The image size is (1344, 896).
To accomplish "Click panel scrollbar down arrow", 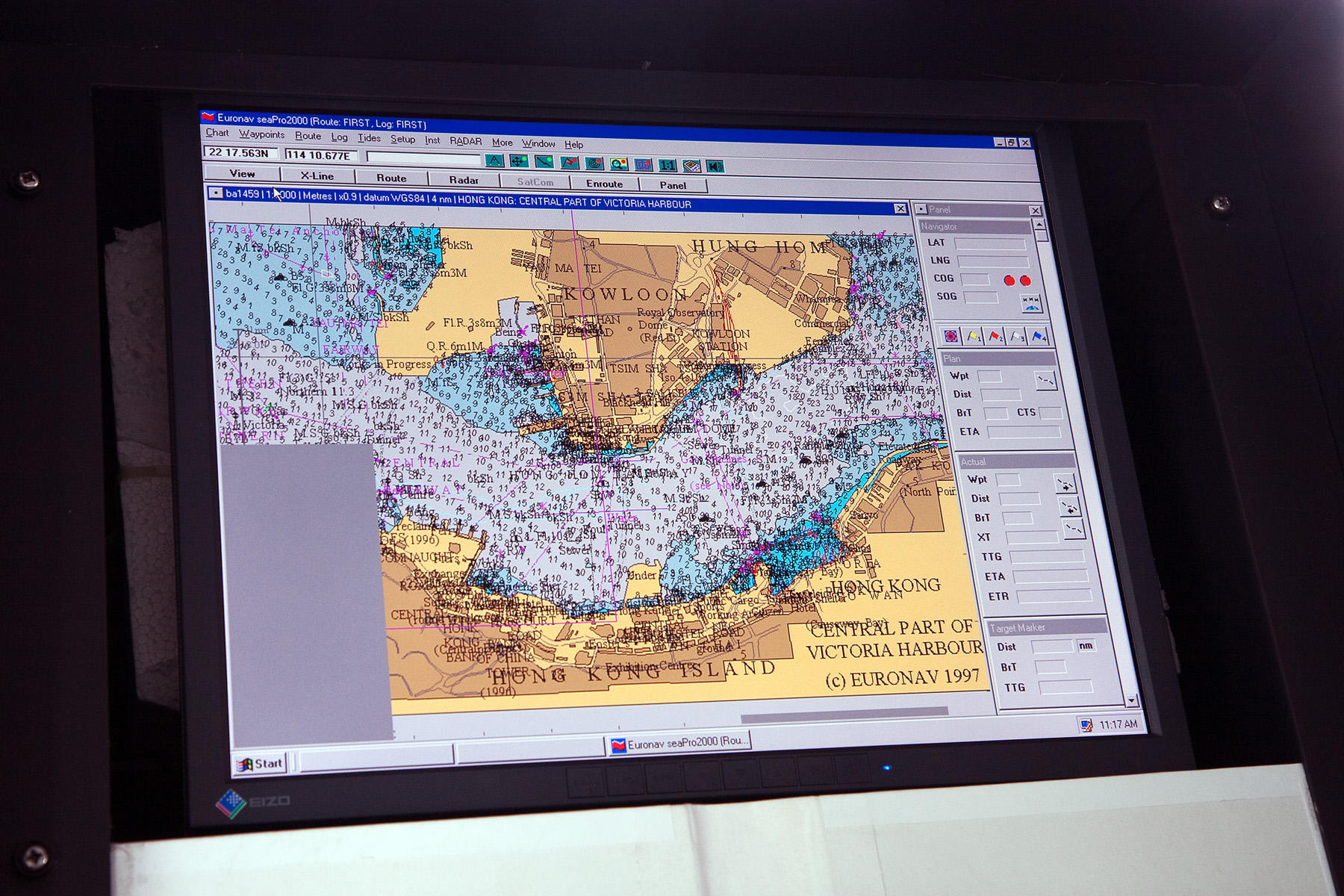I will tap(1132, 700).
